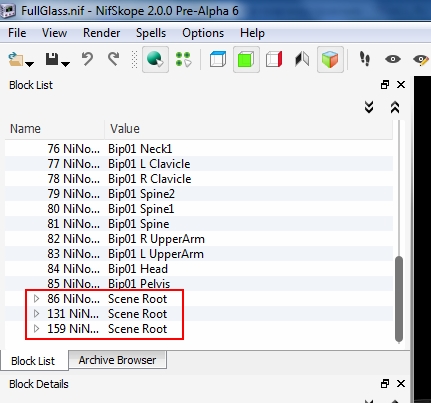Switch to the blue-top cube view
The width and height of the screenshot is (431, 403).
(x=218, y=59)
